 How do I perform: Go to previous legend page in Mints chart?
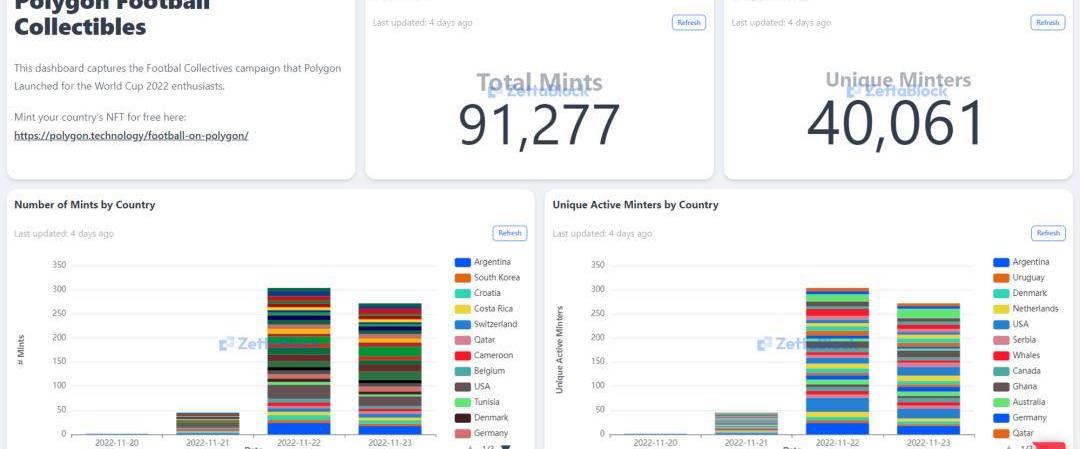471,447
